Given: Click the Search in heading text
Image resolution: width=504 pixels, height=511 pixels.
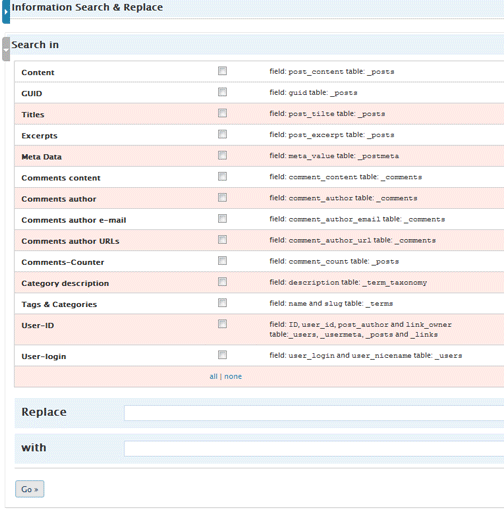Looking at the screenshot, I should coord(35,45).
